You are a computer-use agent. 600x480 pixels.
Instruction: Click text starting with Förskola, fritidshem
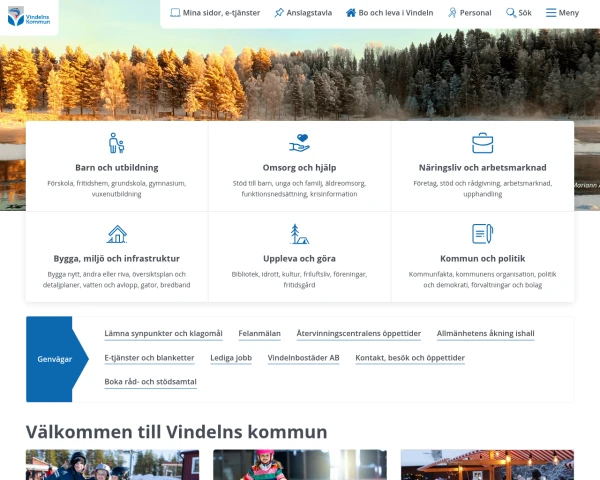[117, 189]
